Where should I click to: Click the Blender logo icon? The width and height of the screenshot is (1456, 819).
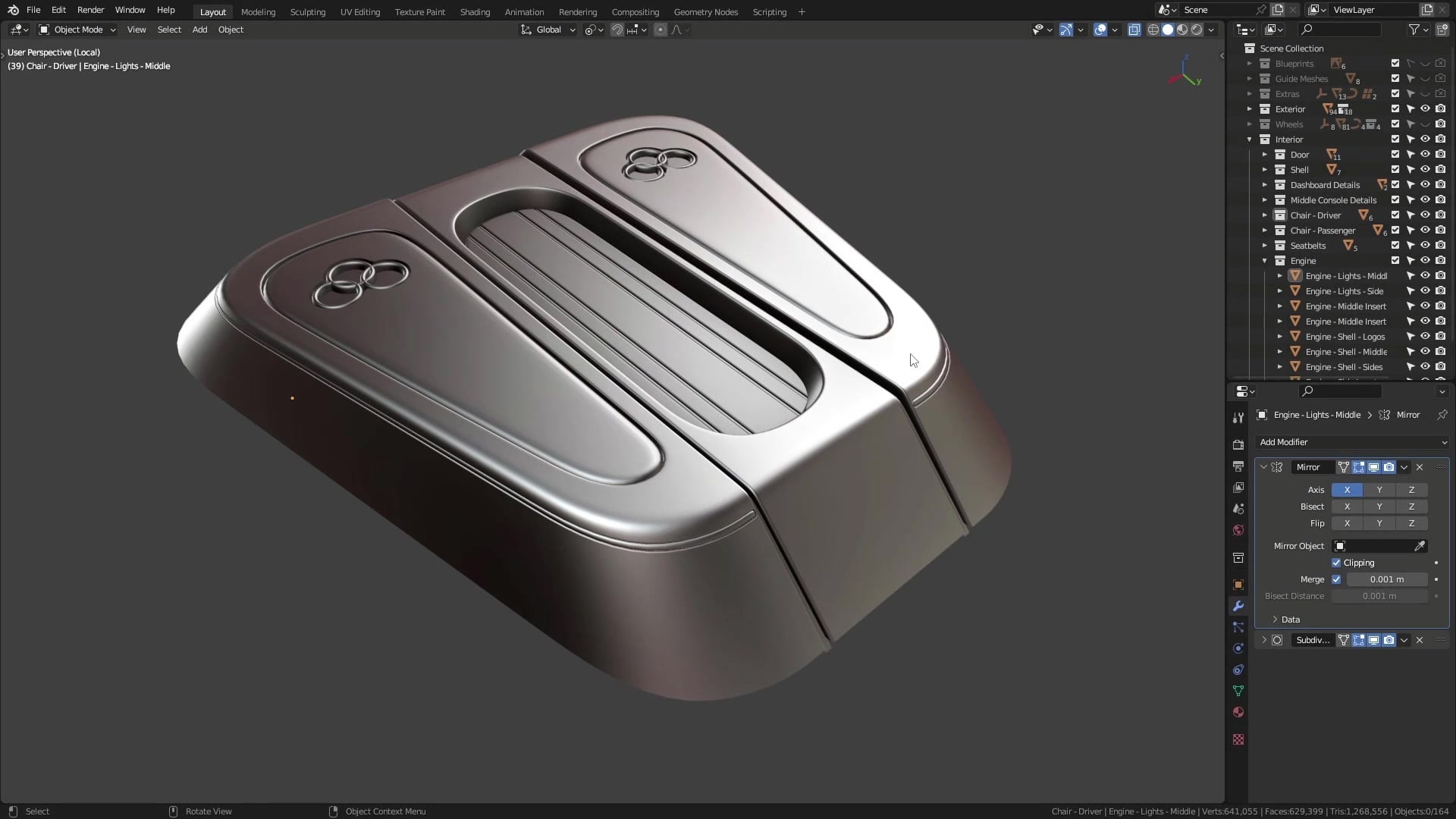[13, 10]
